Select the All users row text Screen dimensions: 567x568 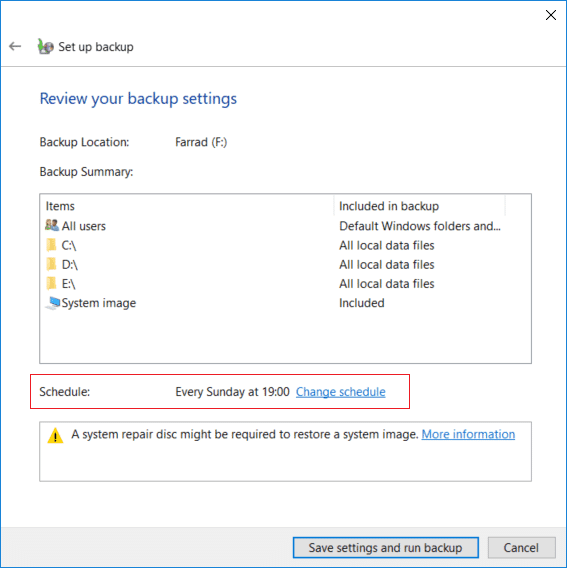[84, 226]
